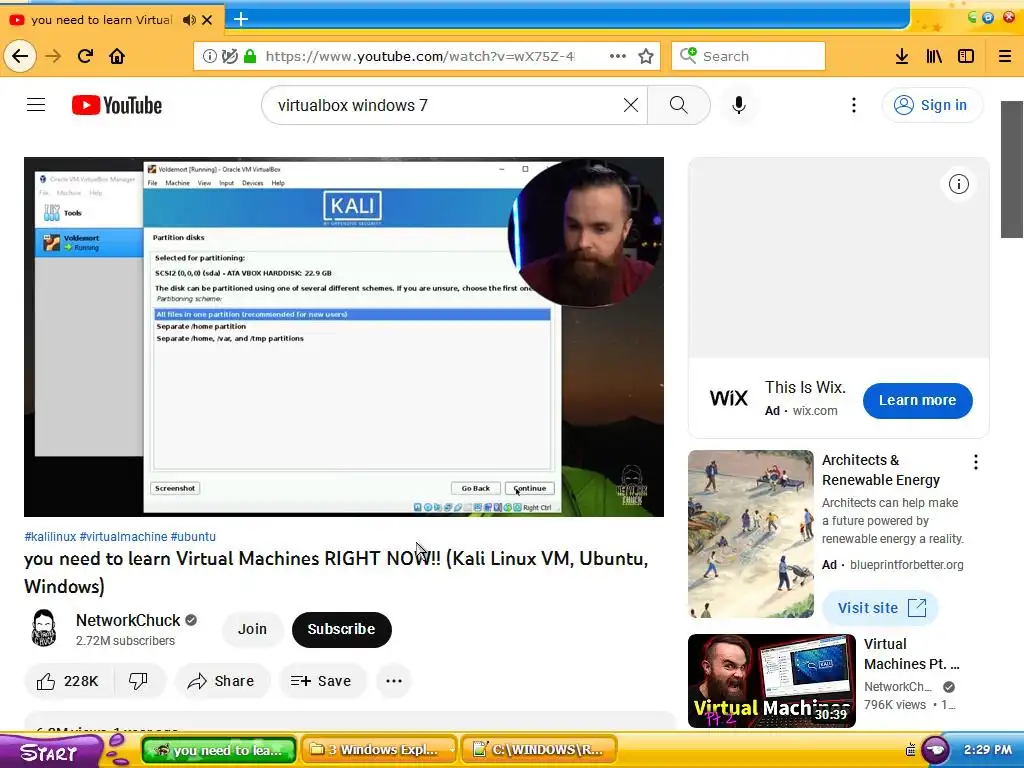Screen dimensions: 1024x768
Task: Open NetworkChuck channel avatar
Action: pyautogui.click(x=44, y=628)
